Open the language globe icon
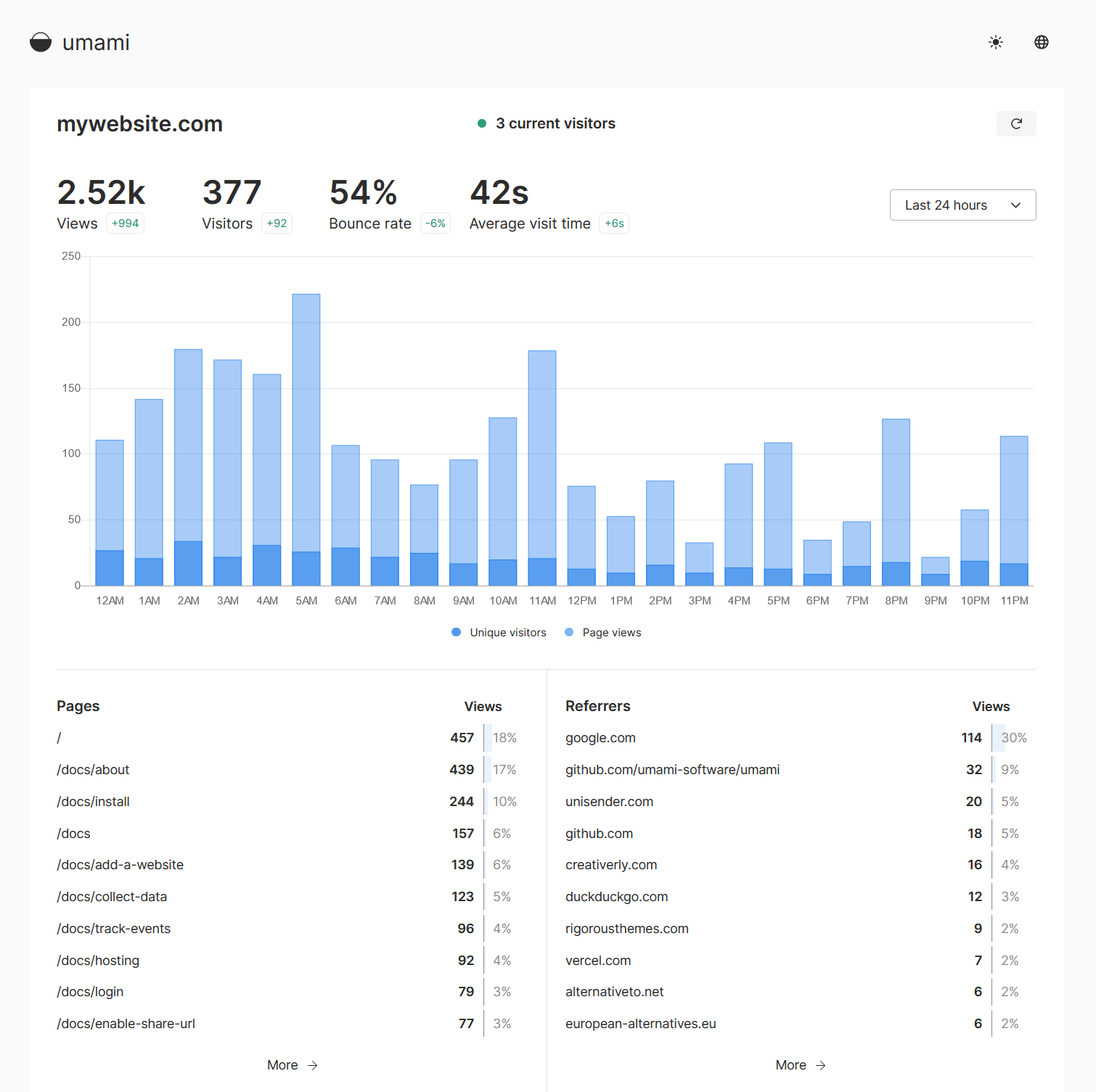Viewport: 1096px width, 1092px height. pyautogui.click(x=1042, y=42)
